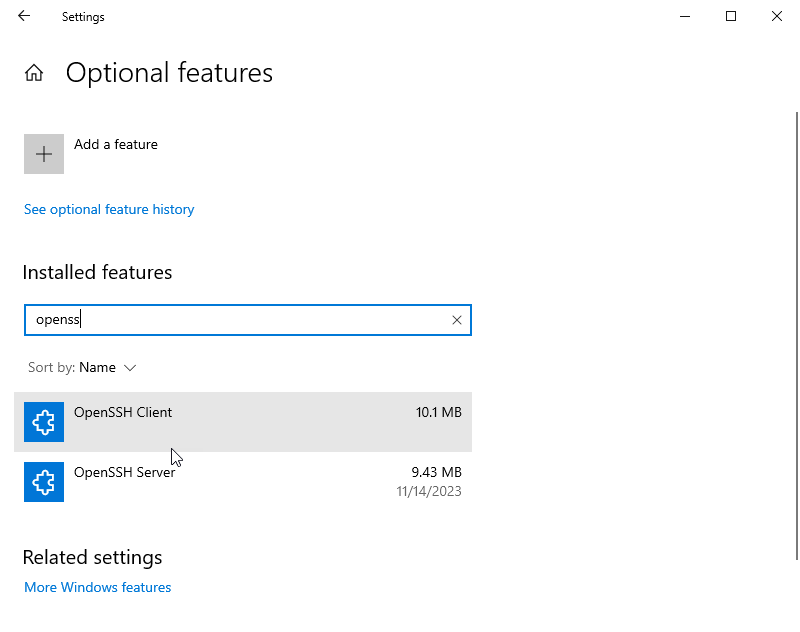Click the chevron next to Sort by Name
Screen dimensions: 800x632
(130, 368)
